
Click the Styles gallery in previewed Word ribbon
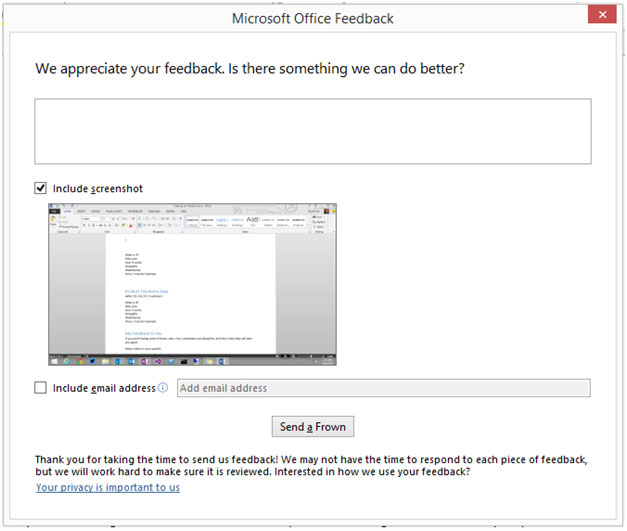[245, 220]
